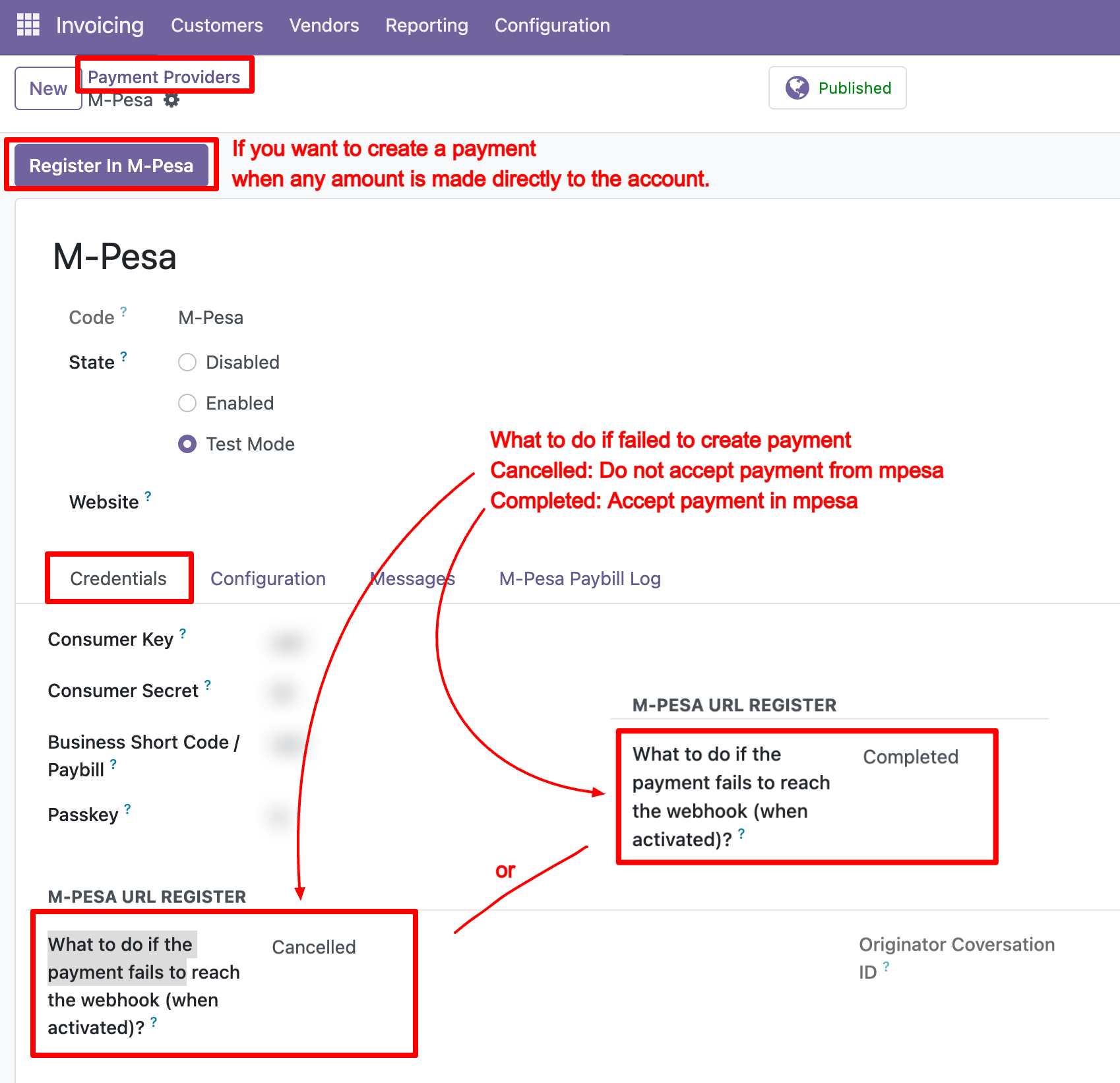Switch to the Messages tab
The height and width of the screenshot is (1083, 1120).
pyautogui.click(x=413, y=578)
